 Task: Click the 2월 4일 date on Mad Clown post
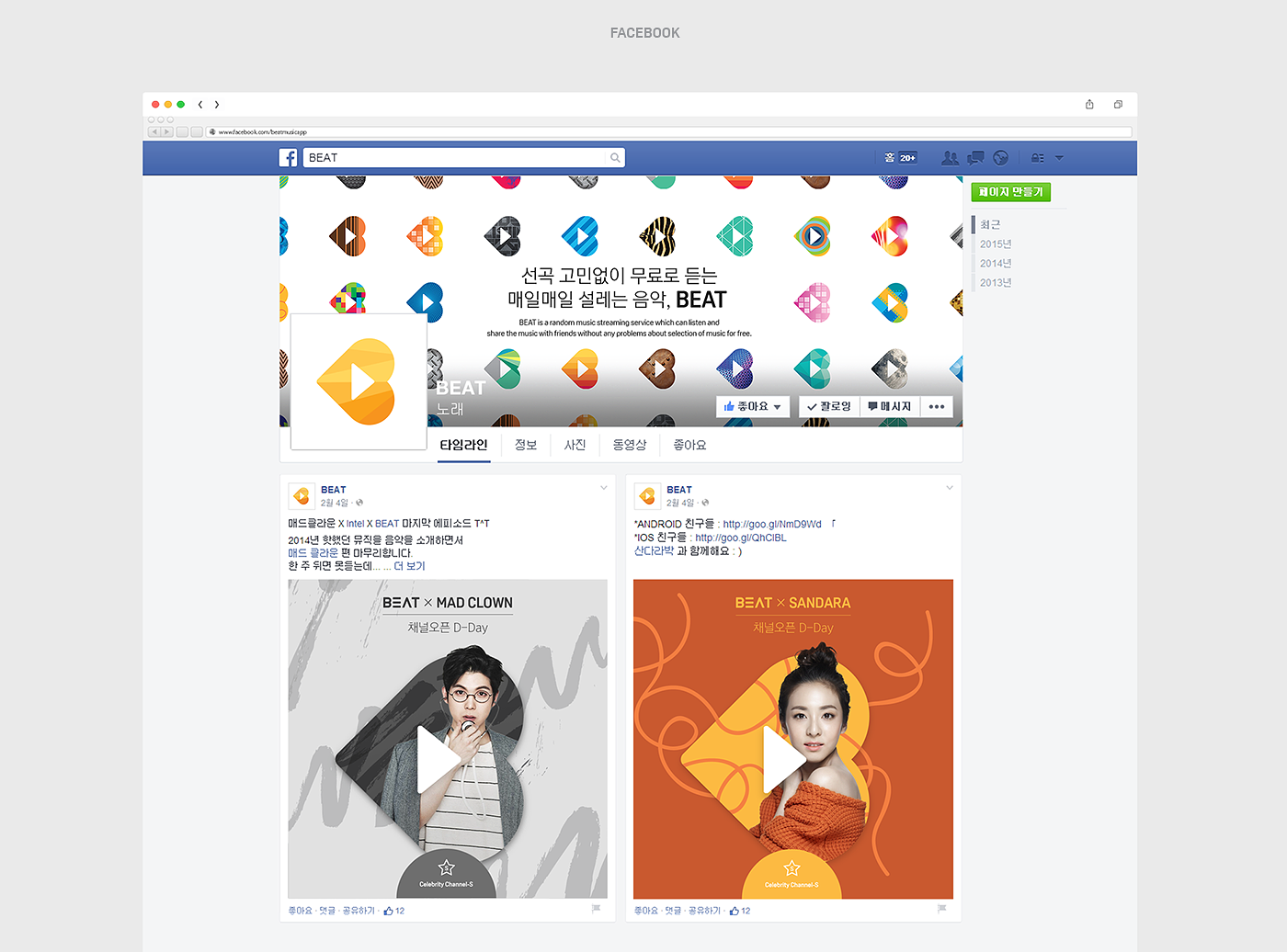335,503
